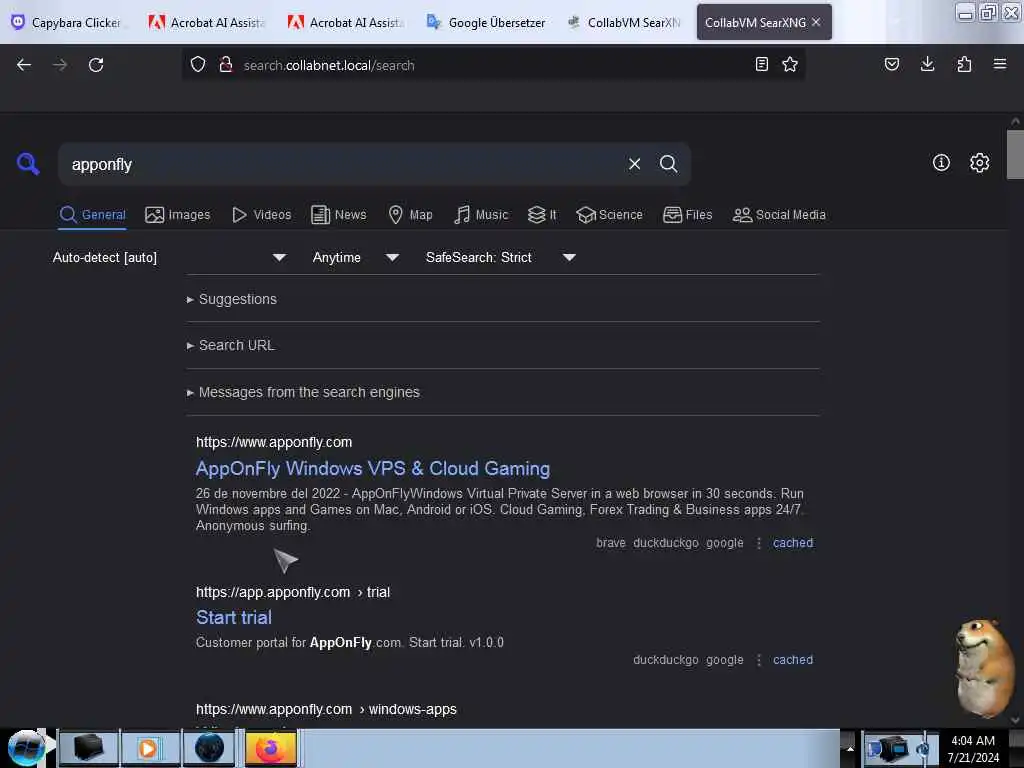The width and height of the screenshot is (1024, 768).
Task: Open the black box taskbar icon
Action: coord(88,748)
